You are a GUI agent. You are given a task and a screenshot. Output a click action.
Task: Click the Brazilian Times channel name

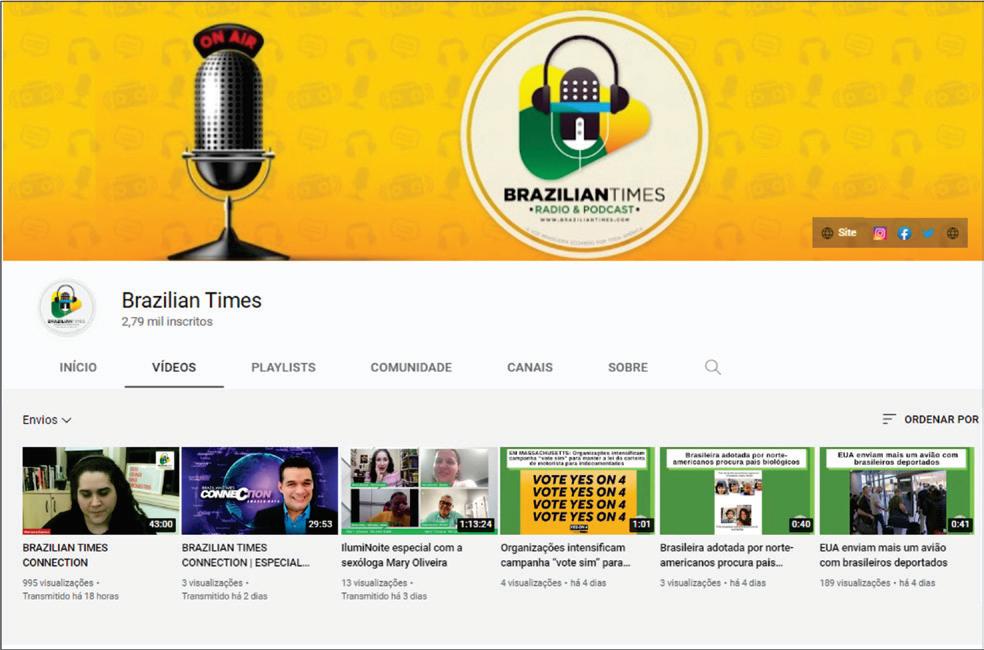coord(191,301)
